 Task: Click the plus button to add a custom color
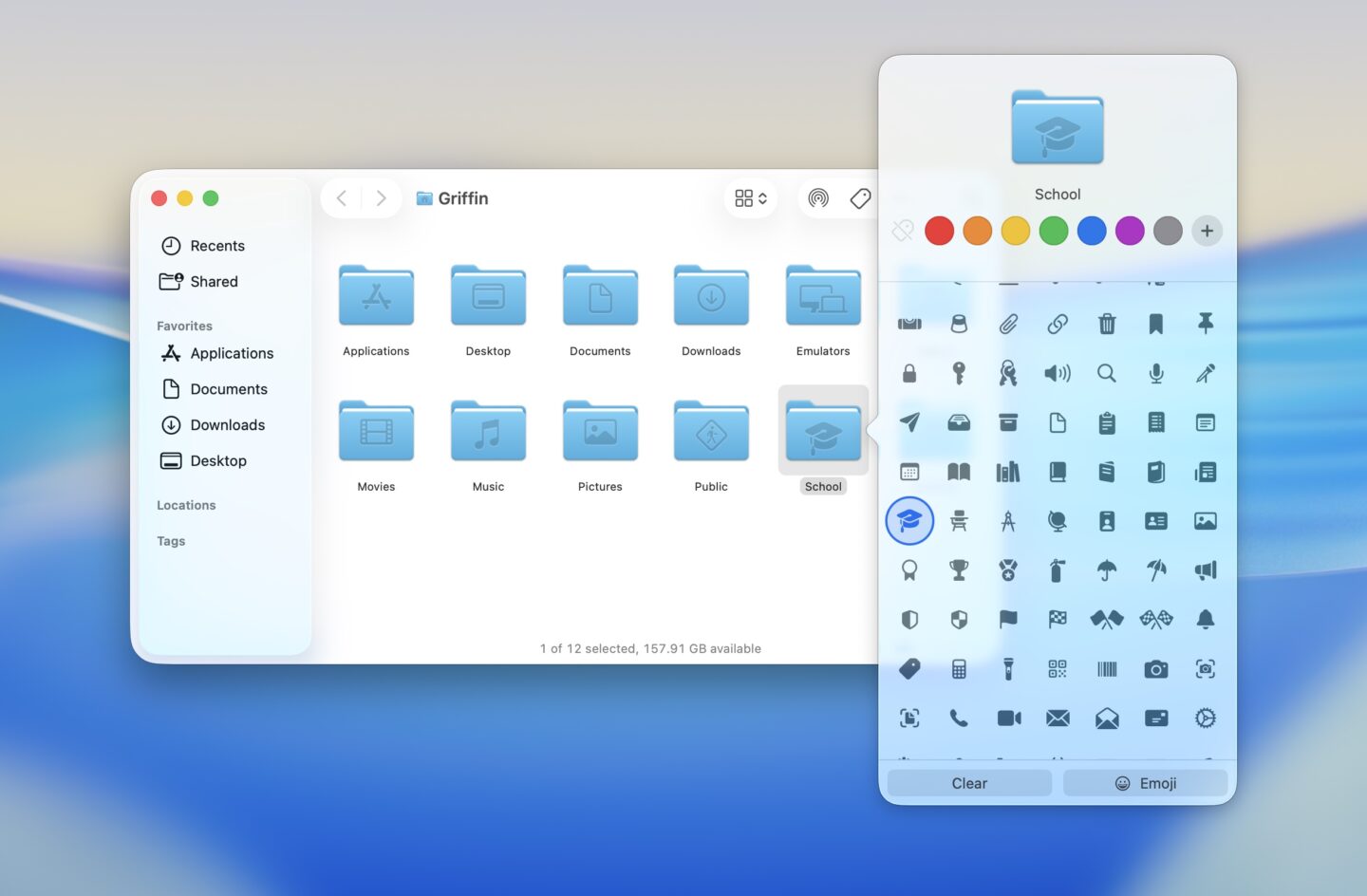point(1207,231)
